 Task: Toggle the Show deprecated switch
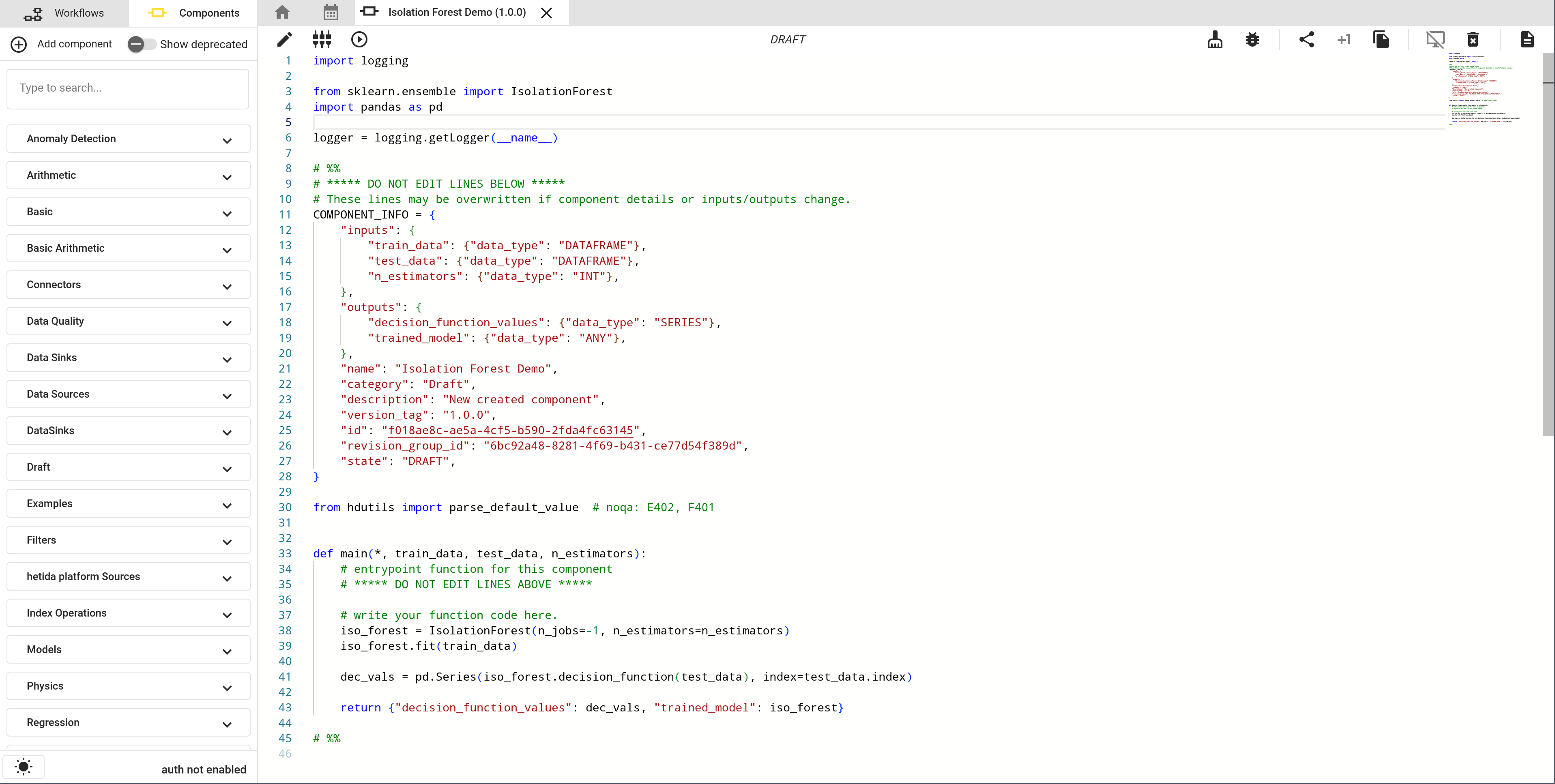click(141, 44)
